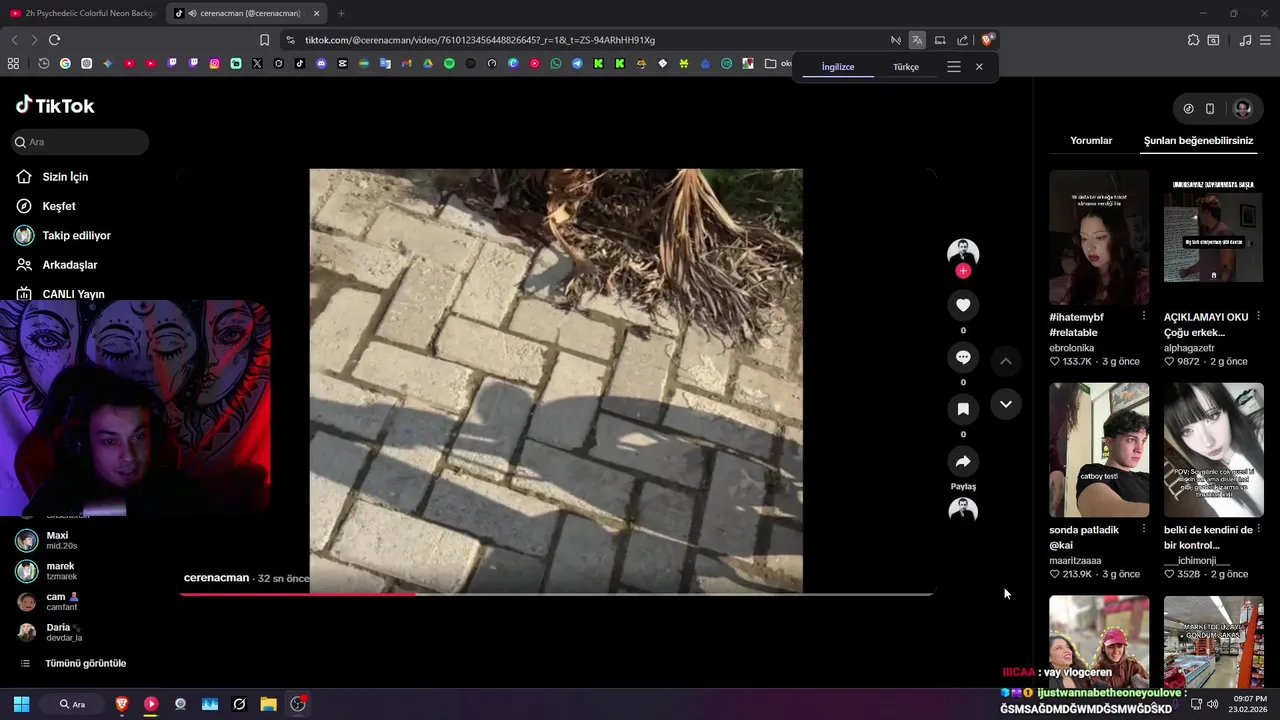The height and width of the screenshot is (720, 1280).
Task: Open the Paylaş share arrow
Action: [x=963, y=461]
